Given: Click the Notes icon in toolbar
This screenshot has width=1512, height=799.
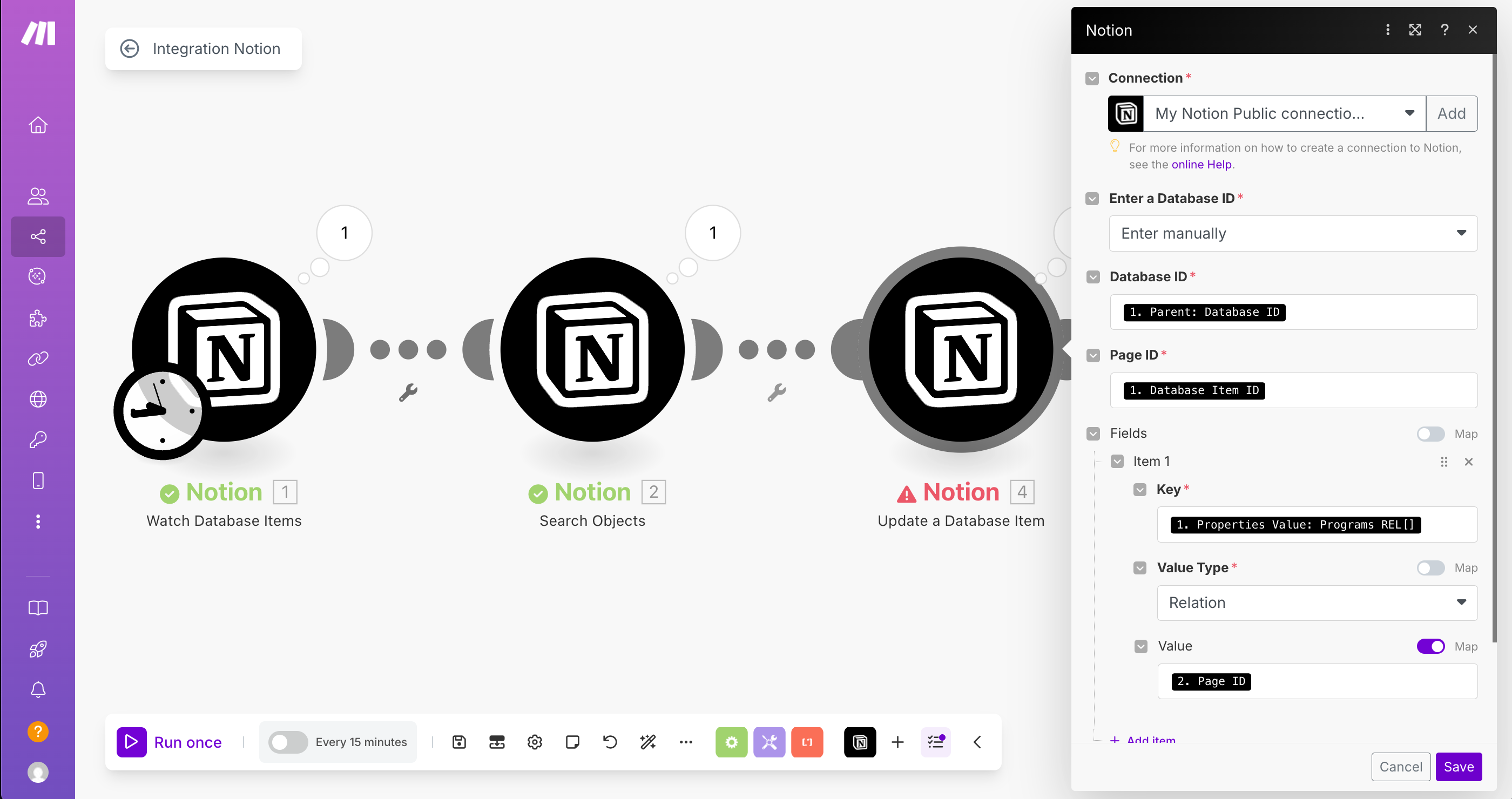Looking at the screenshot, I should click(x=572, y=742).
